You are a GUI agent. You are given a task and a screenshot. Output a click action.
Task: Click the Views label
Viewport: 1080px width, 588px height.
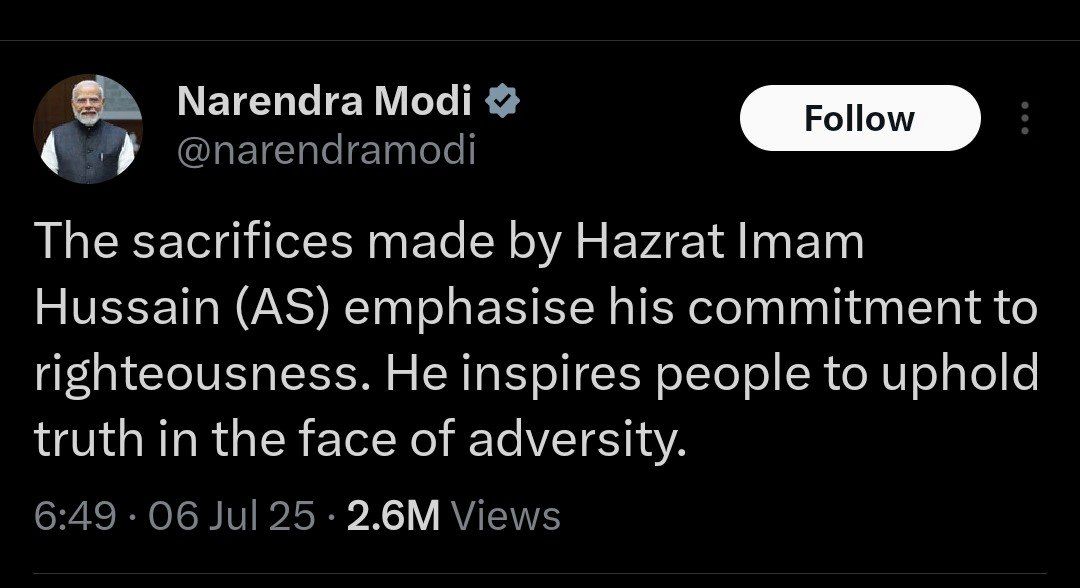coord(505,516)
